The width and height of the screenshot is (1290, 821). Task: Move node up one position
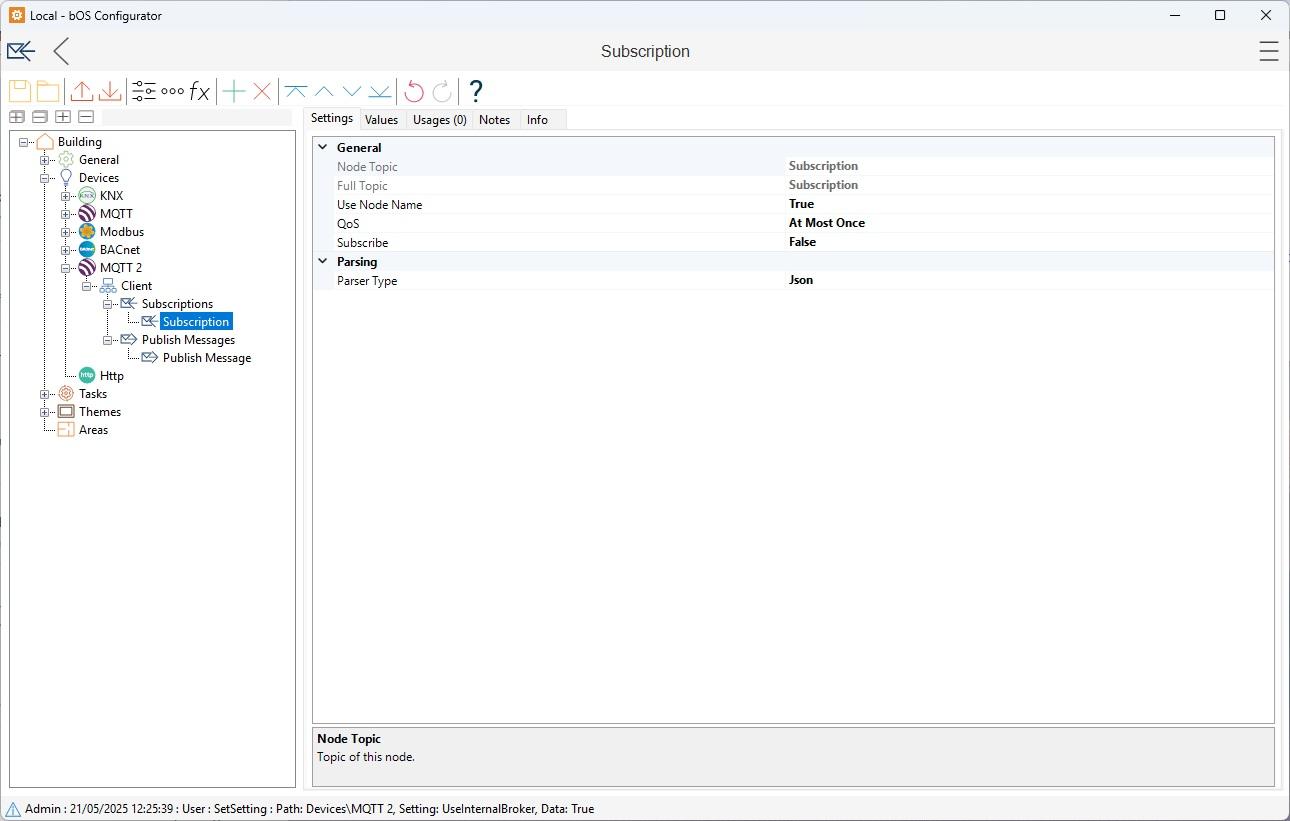[x=324, y=91]
